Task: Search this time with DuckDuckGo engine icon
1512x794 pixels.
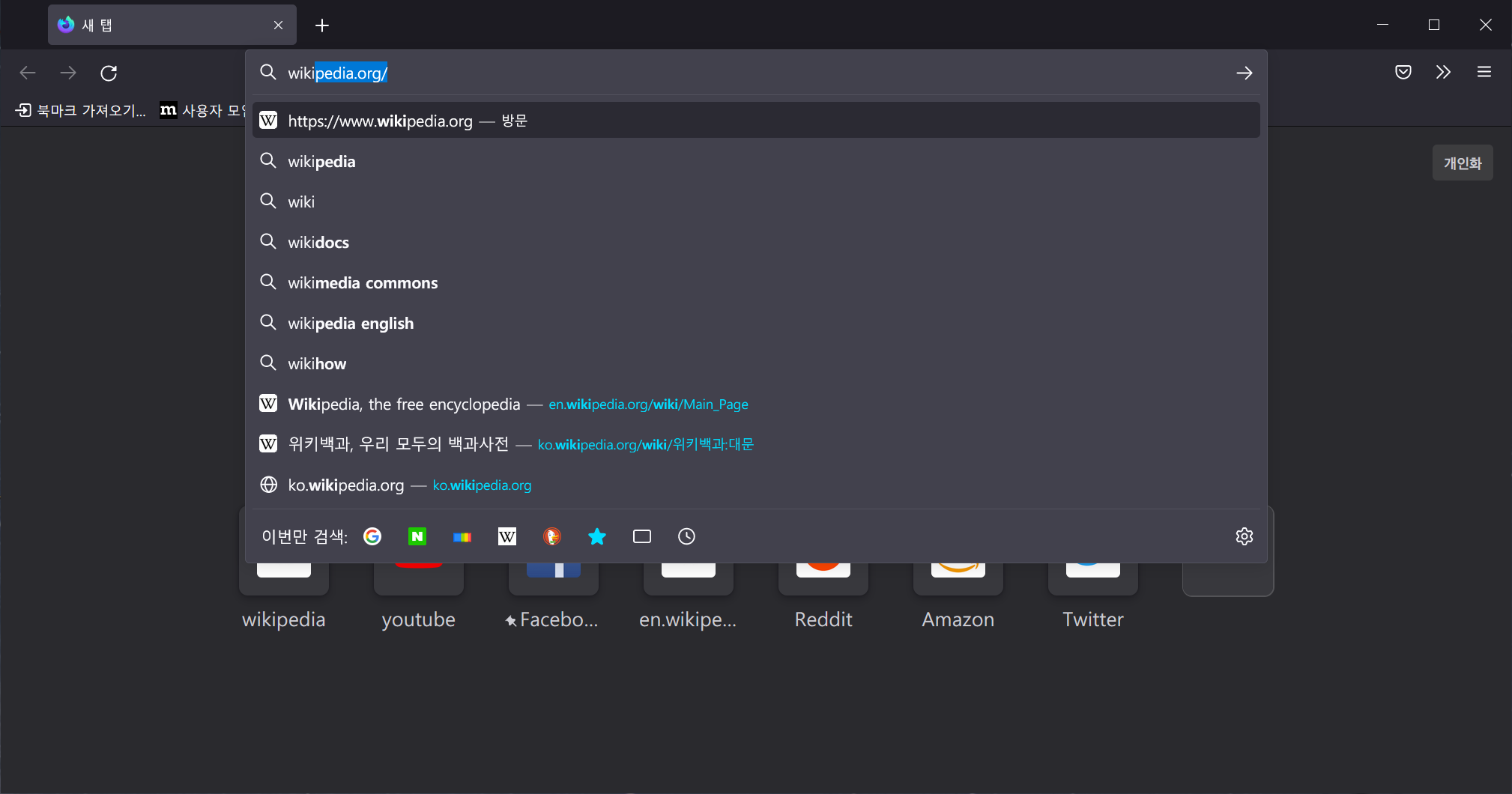Action: [552, 536]
